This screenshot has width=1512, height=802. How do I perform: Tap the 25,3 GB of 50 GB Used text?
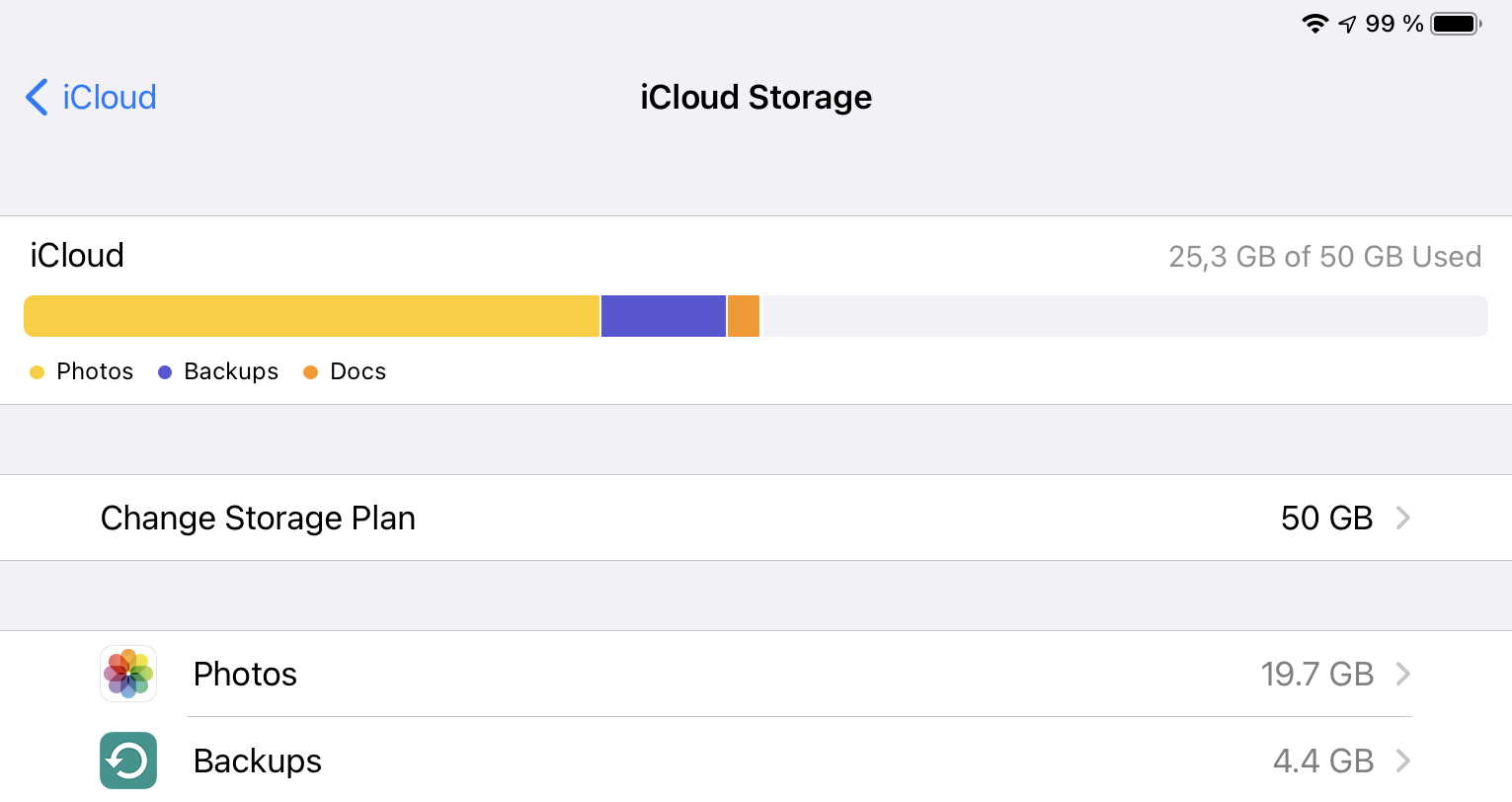point(1324,257)
